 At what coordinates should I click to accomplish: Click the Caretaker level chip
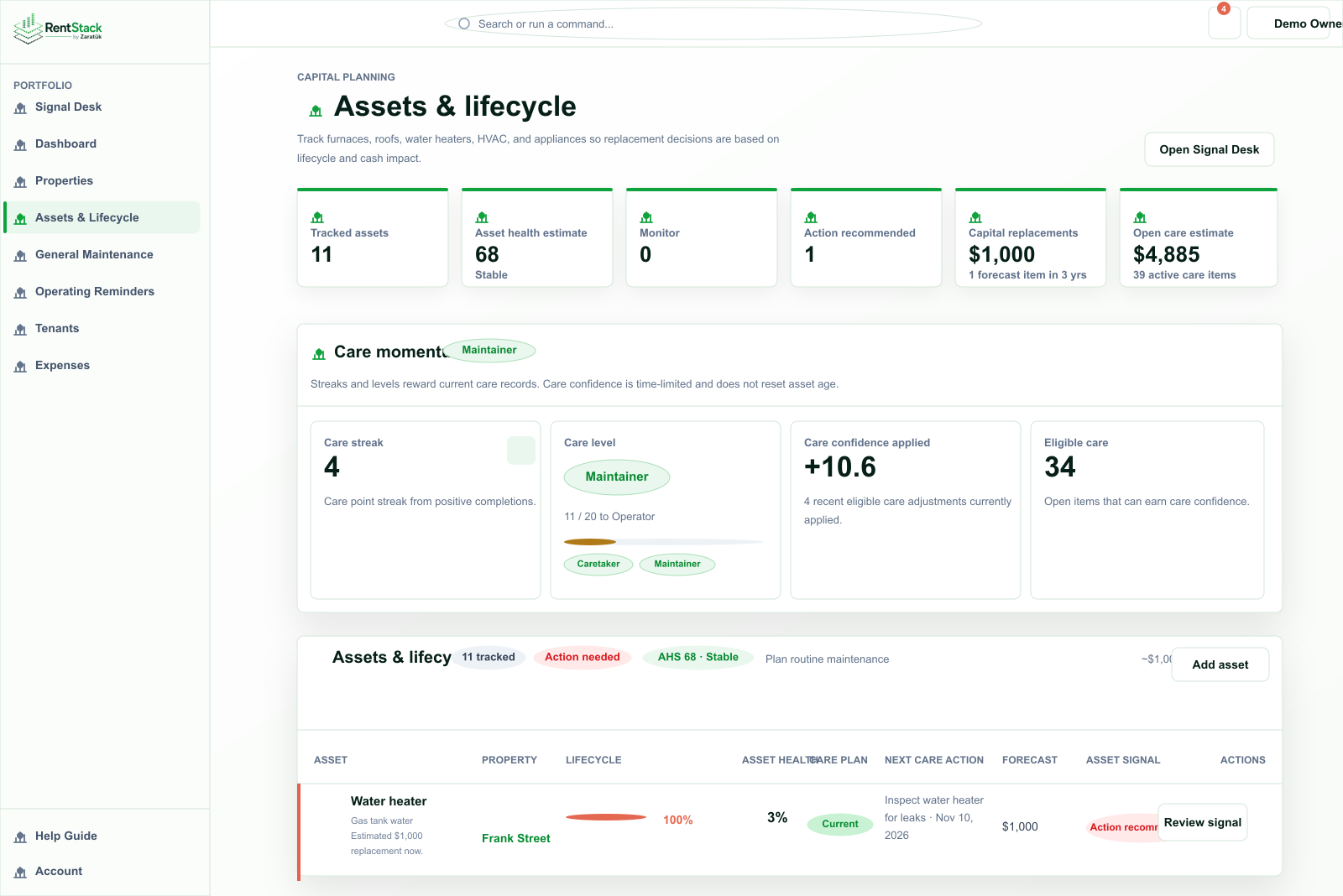pyautogui.click(x=598, y=564)
